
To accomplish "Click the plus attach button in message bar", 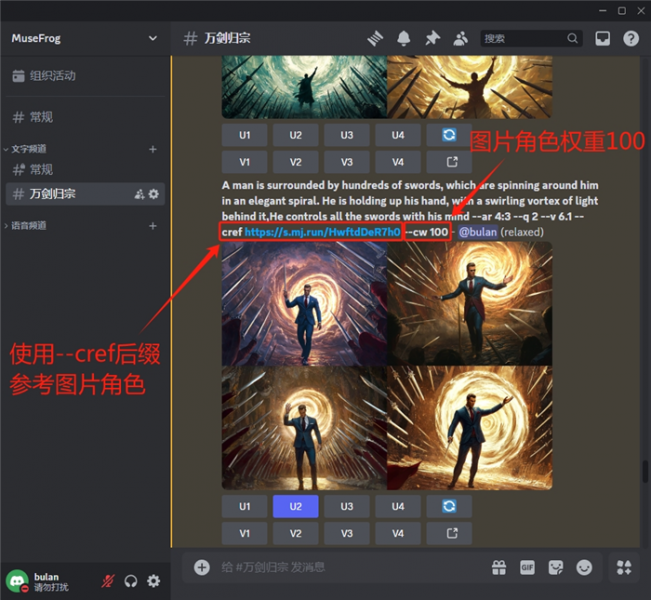I will pyautogui.click(x=202, y=567).
